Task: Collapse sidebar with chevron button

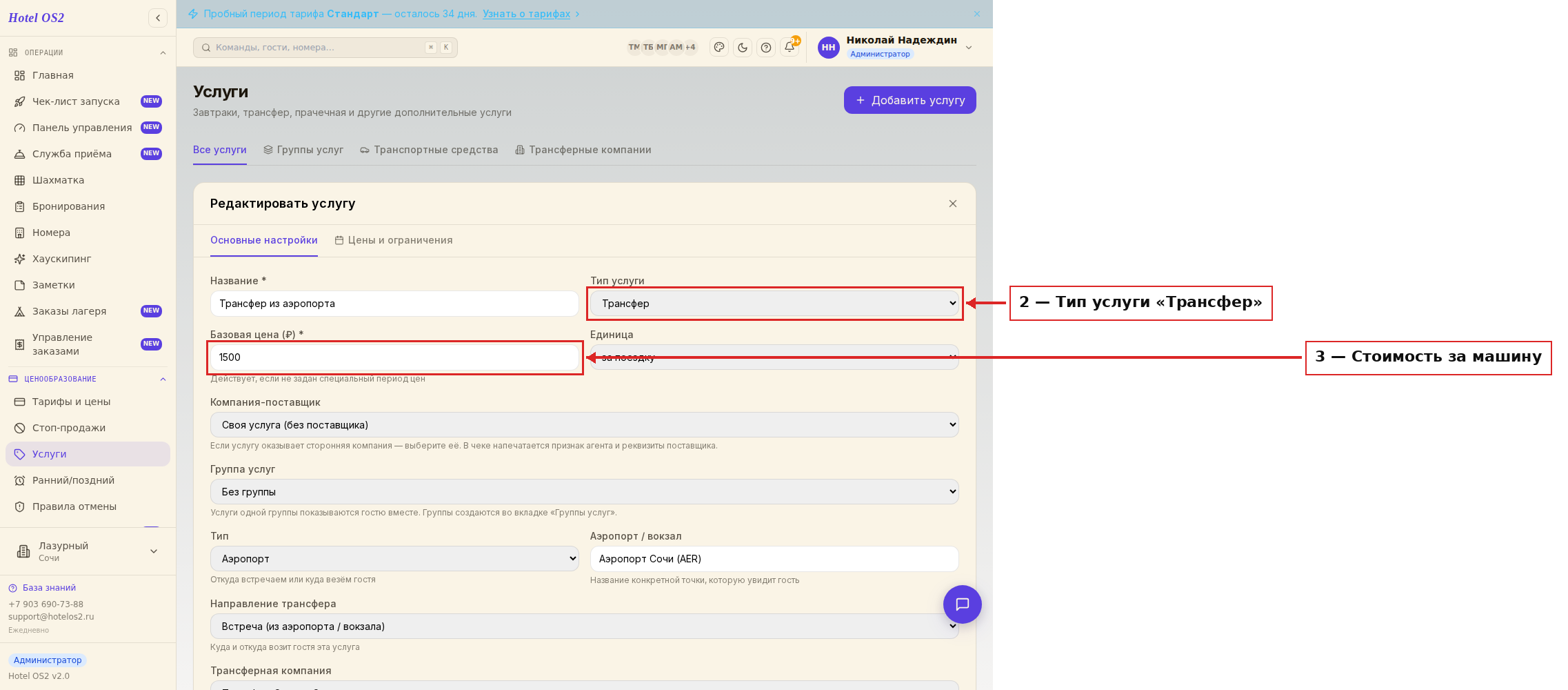Action: pos(158,18)
